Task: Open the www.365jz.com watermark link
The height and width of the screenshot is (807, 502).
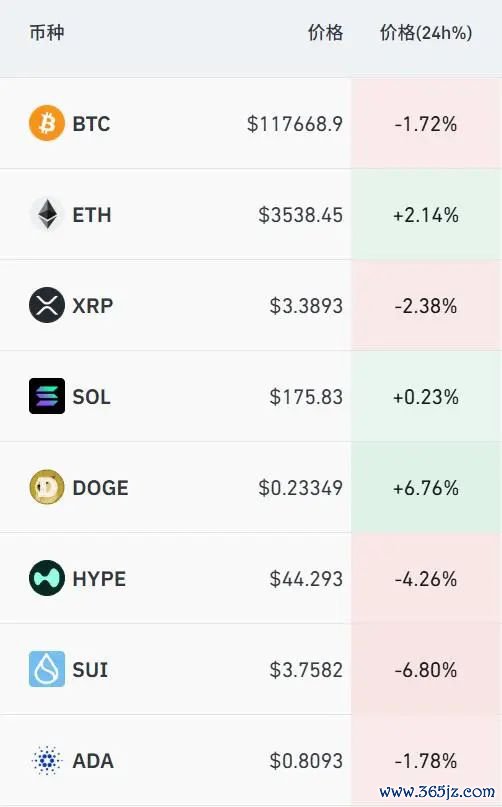Action: pos(437,791)
